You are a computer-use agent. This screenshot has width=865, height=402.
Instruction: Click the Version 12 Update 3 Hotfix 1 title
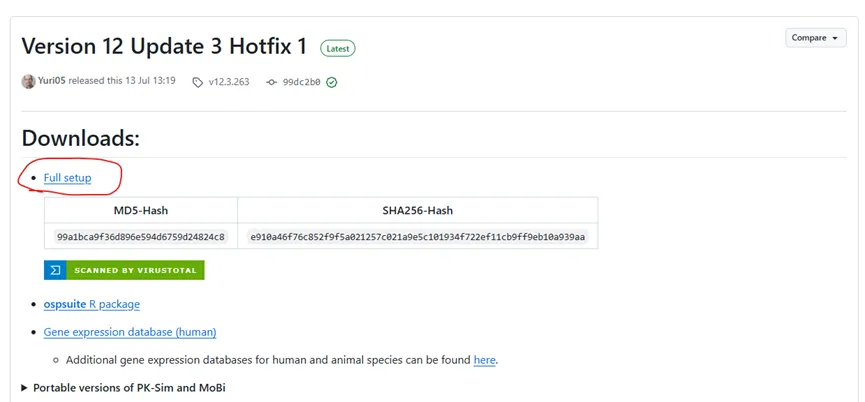point(164,46)
